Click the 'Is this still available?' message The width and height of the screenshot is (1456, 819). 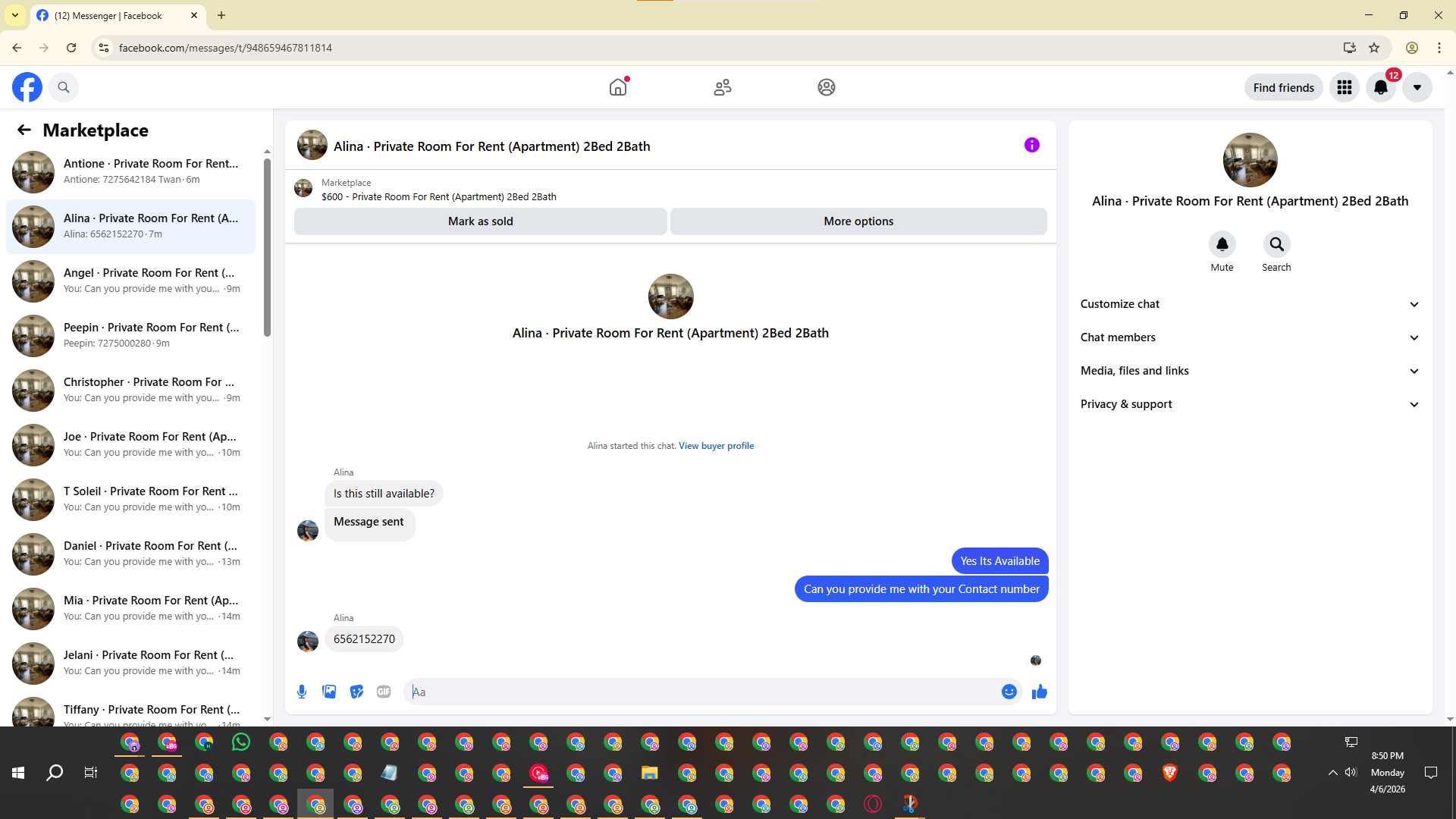click(x=384, y=494)
